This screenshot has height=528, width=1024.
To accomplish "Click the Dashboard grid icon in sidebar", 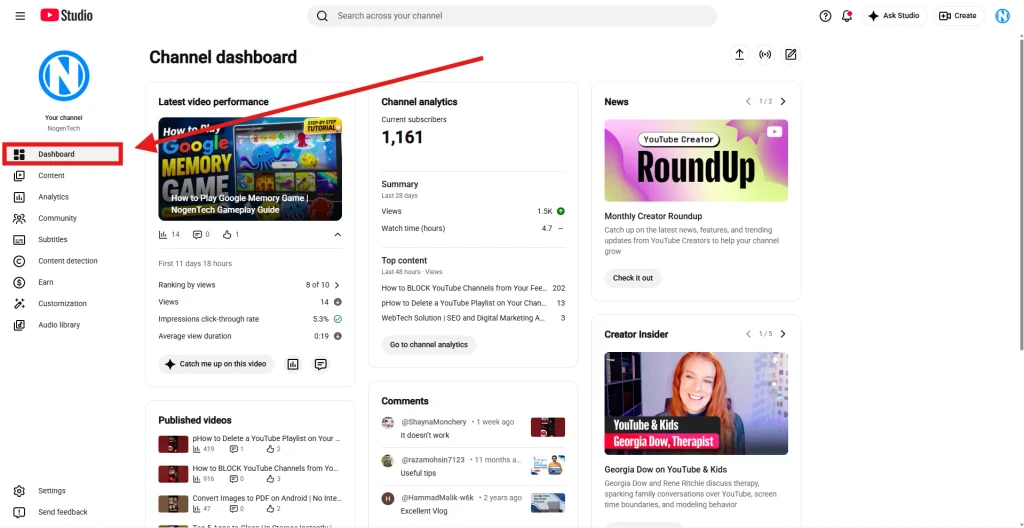I will point(20,155).
